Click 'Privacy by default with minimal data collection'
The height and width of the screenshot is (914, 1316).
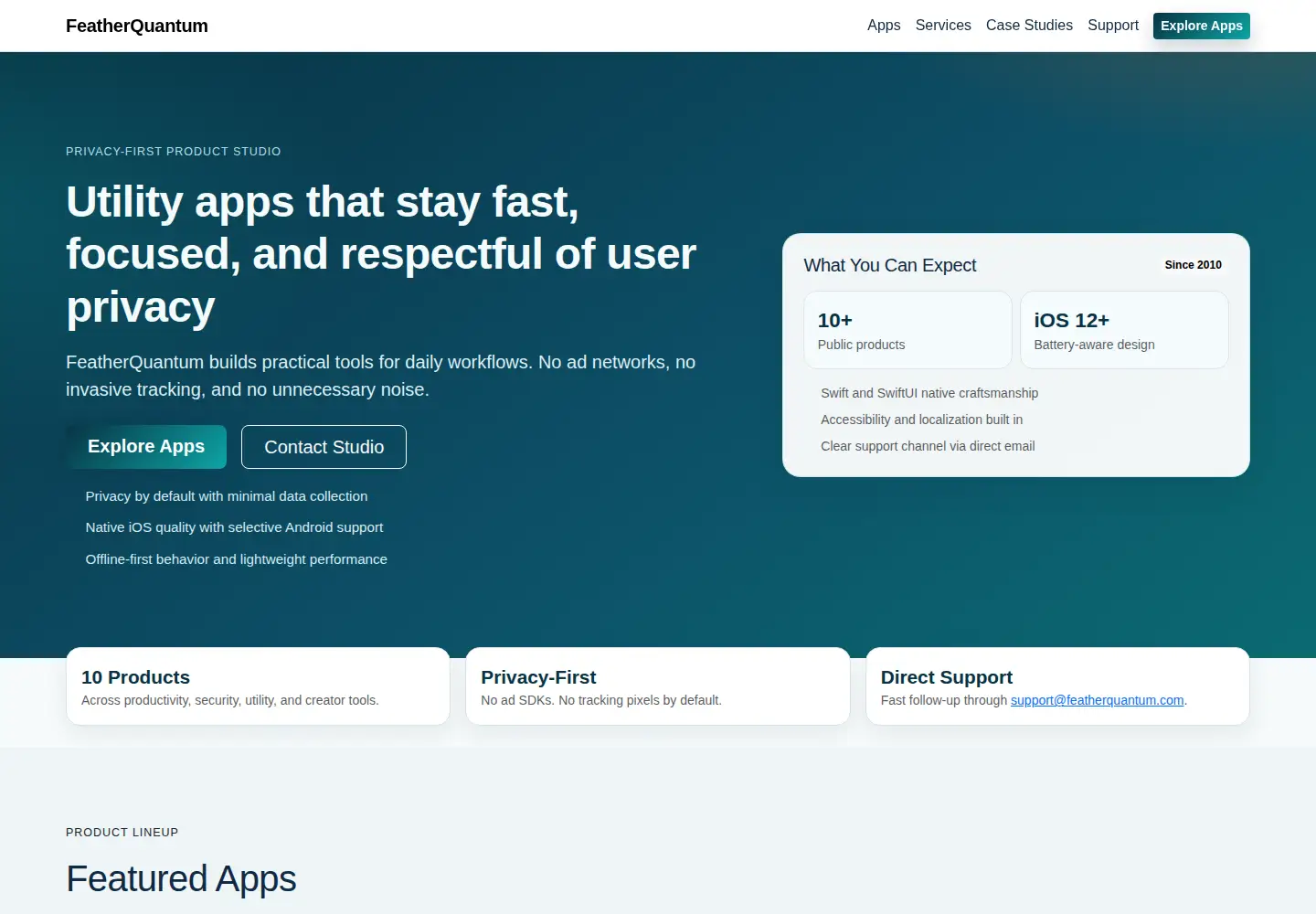pyautogui.click(x=227, y=496)
